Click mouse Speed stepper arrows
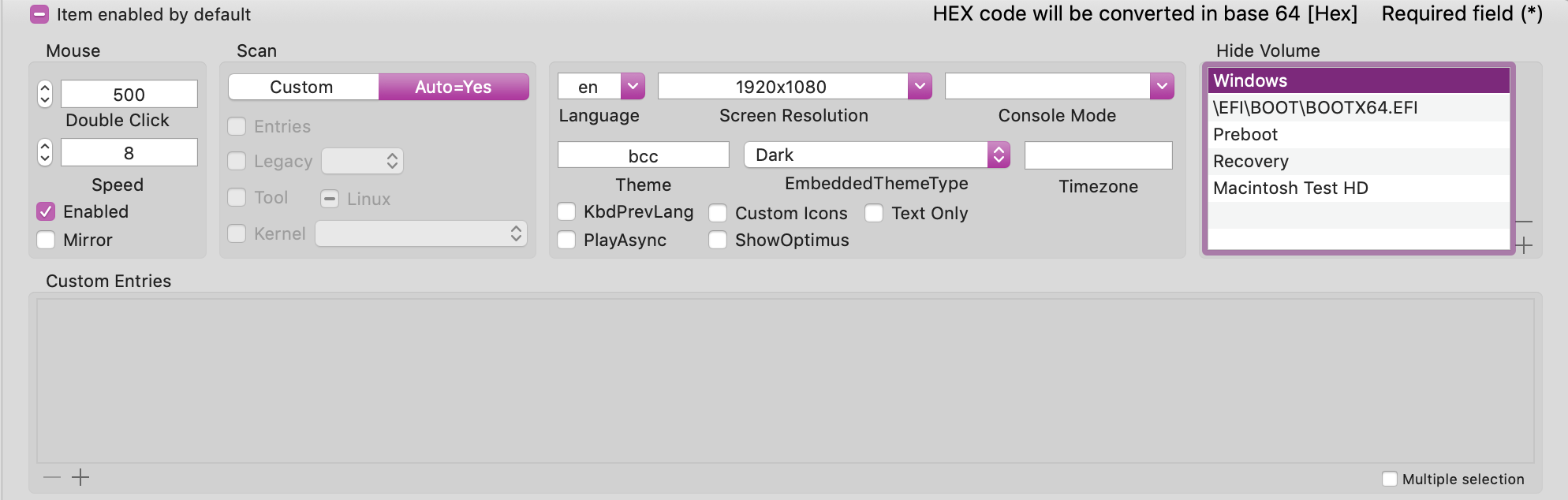This screenshot has height=500, width=1568. coord(45,152)
